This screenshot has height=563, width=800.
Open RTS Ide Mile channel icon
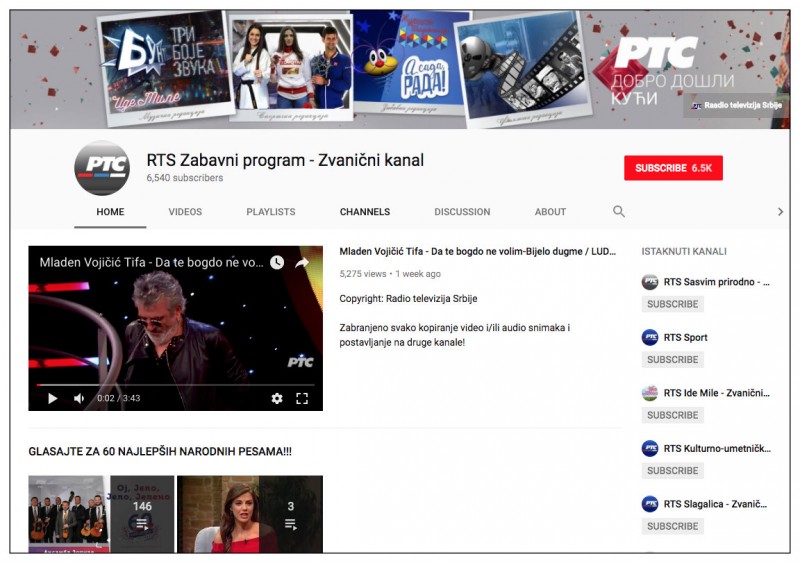point(649,393)
